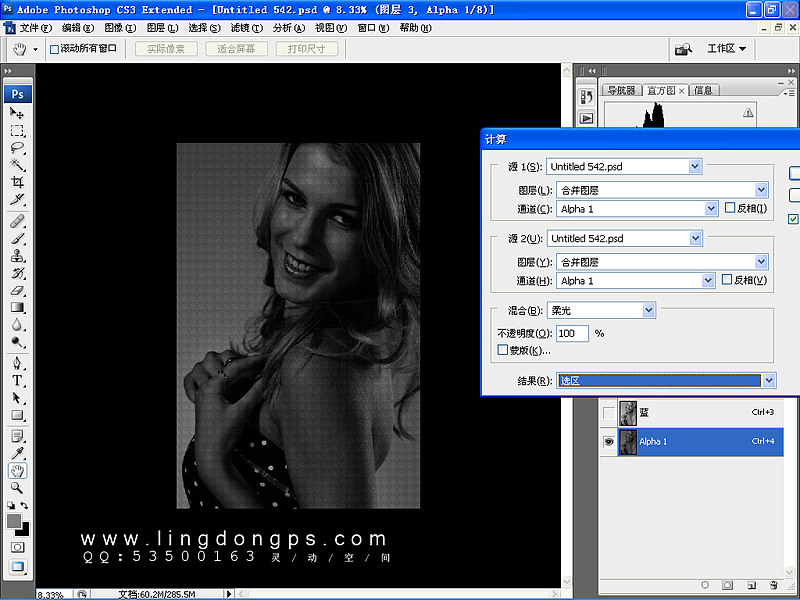Image resolution: width=800 pixels, height=600 pixels.
Task: Select the Dodge tool
Action: coord(17,342)
